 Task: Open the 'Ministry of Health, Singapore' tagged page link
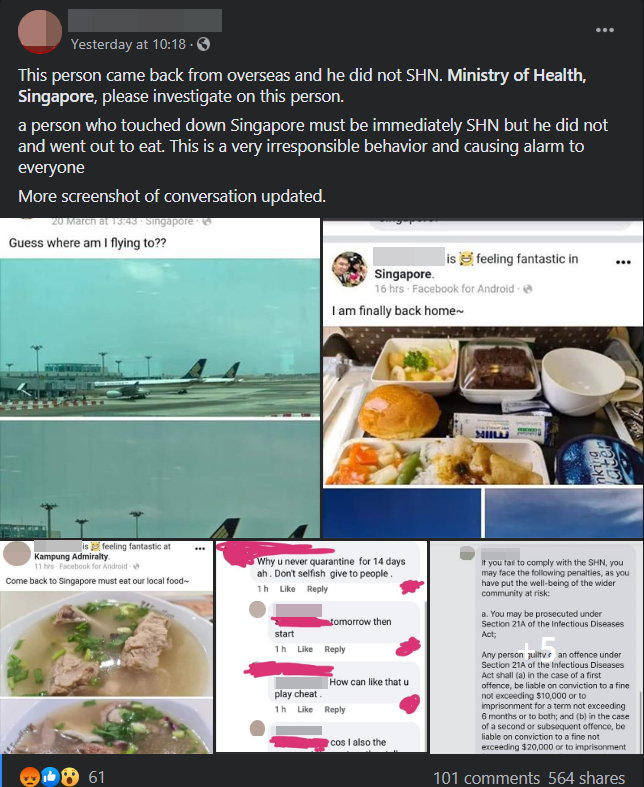point(302,85)
